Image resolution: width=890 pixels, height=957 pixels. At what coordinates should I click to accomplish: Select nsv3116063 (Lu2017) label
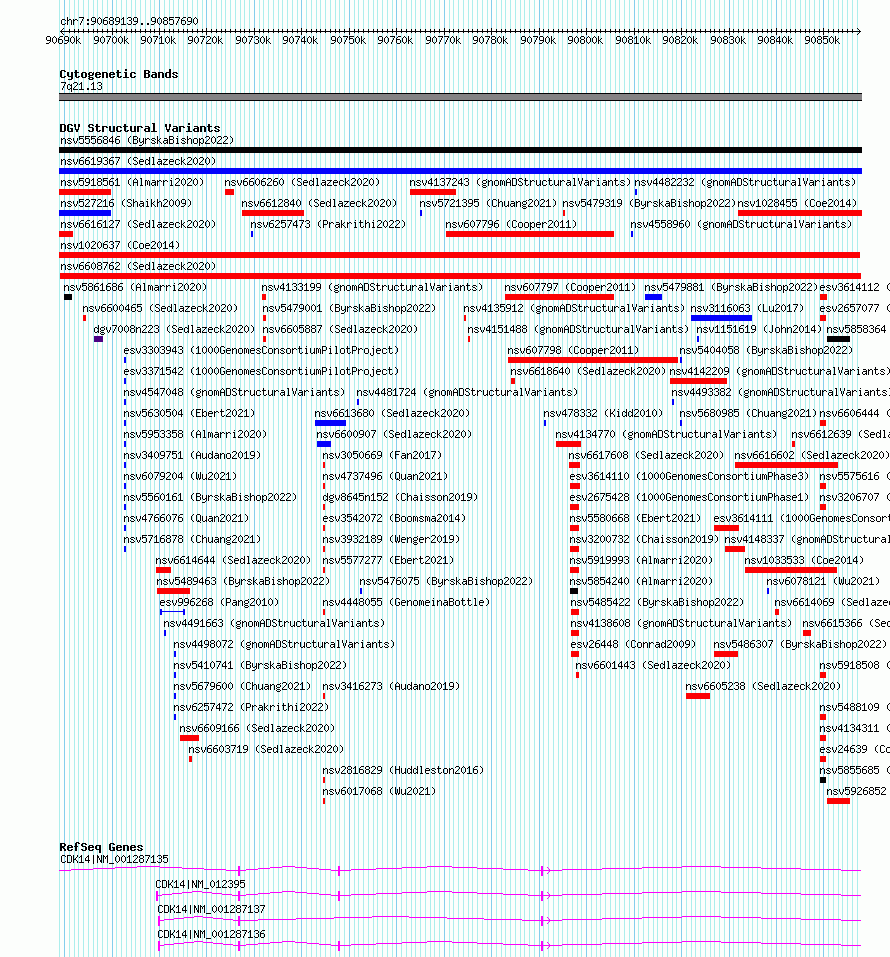[748, 308]
